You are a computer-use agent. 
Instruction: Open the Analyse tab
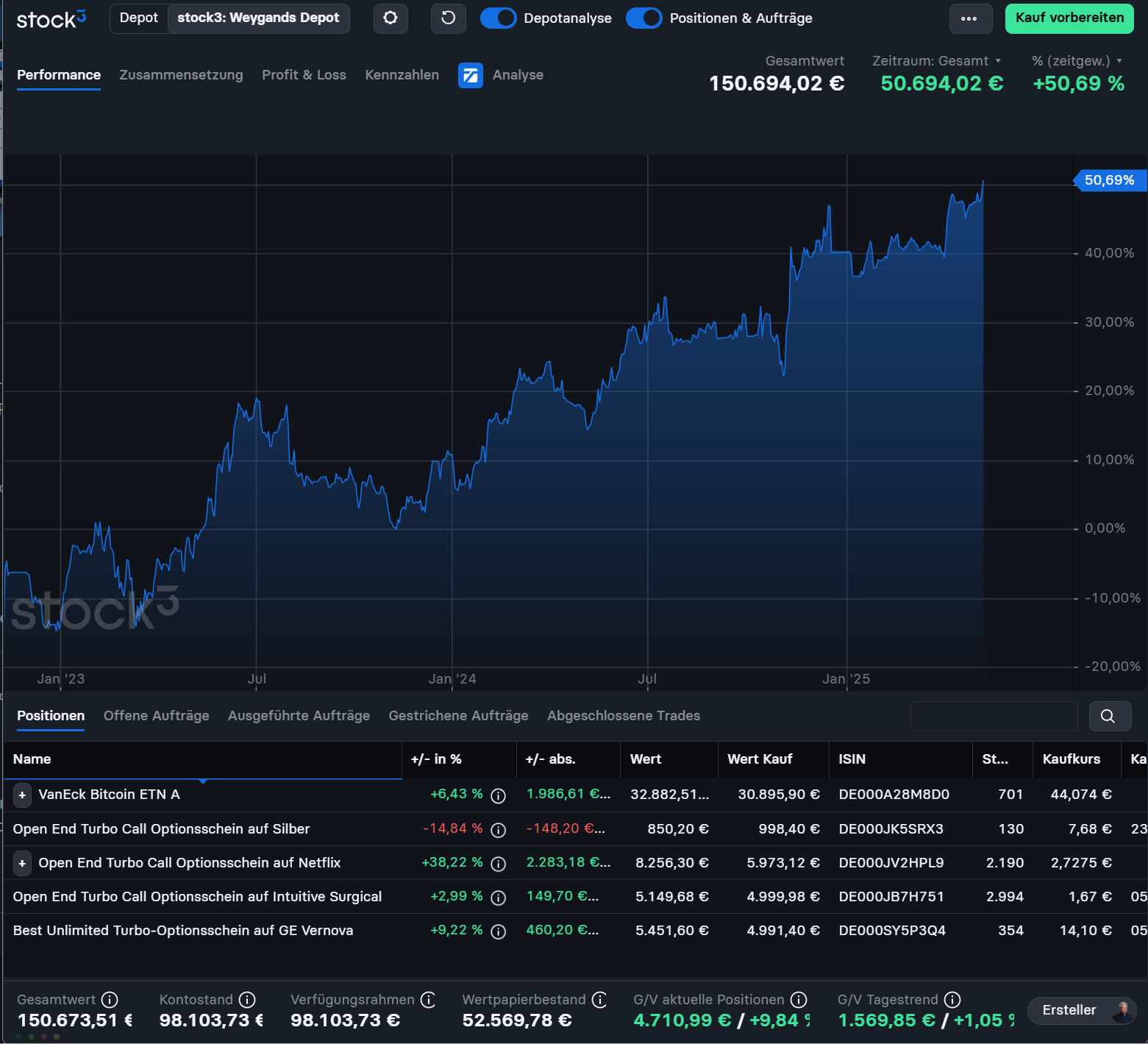click(x=518, y=75)
